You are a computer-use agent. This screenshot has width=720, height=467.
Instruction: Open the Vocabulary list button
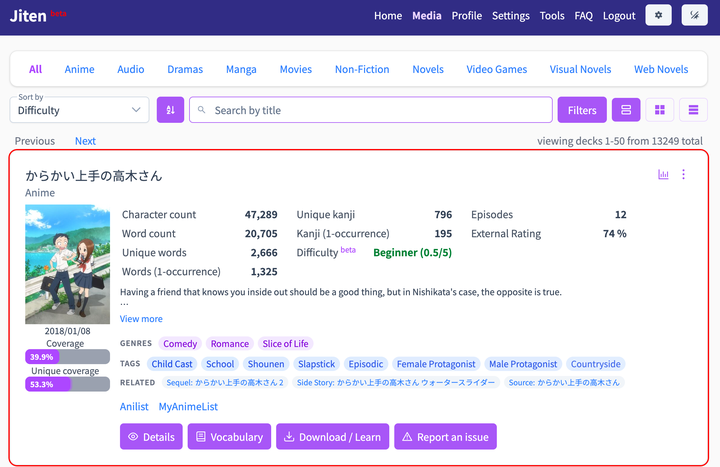229,437
